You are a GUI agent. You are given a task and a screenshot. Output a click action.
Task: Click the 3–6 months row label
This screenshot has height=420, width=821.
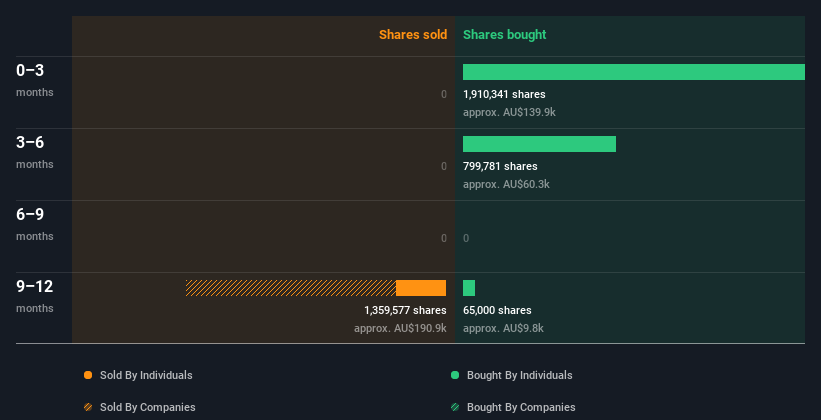click(x=35, y=152)
